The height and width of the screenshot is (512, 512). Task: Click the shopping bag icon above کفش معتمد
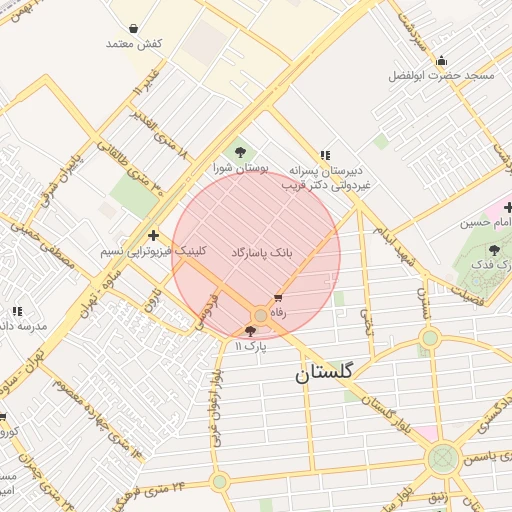[x=133, y=29]
